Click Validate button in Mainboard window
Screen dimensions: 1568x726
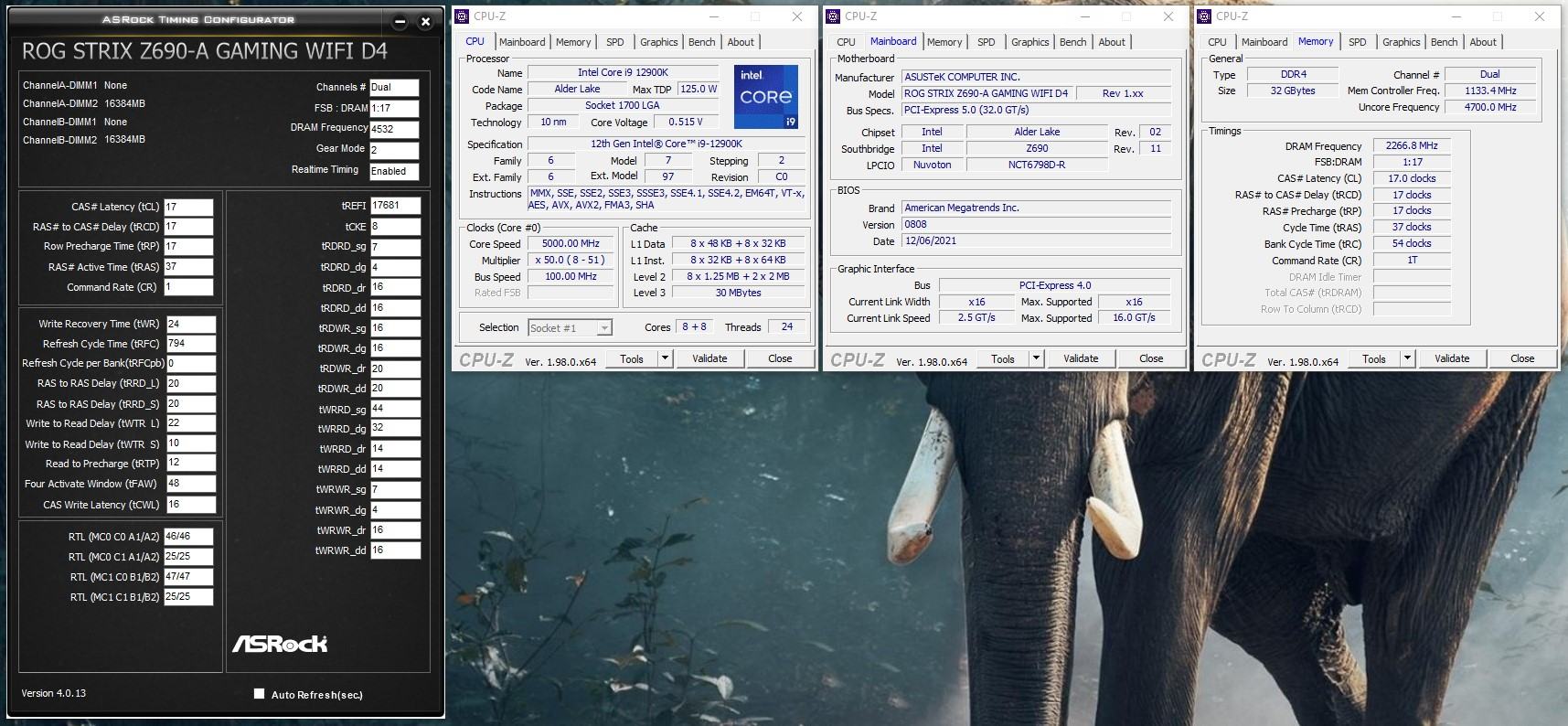coord(1081,358)
